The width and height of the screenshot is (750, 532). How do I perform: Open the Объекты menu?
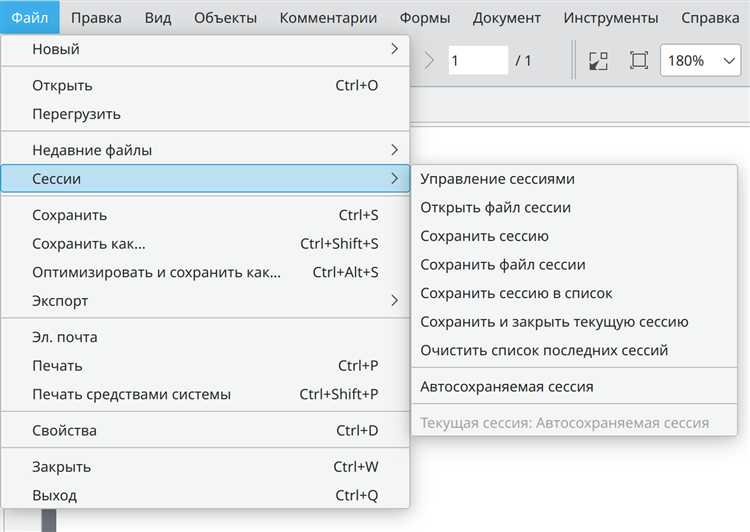click(x=225, y=18)
